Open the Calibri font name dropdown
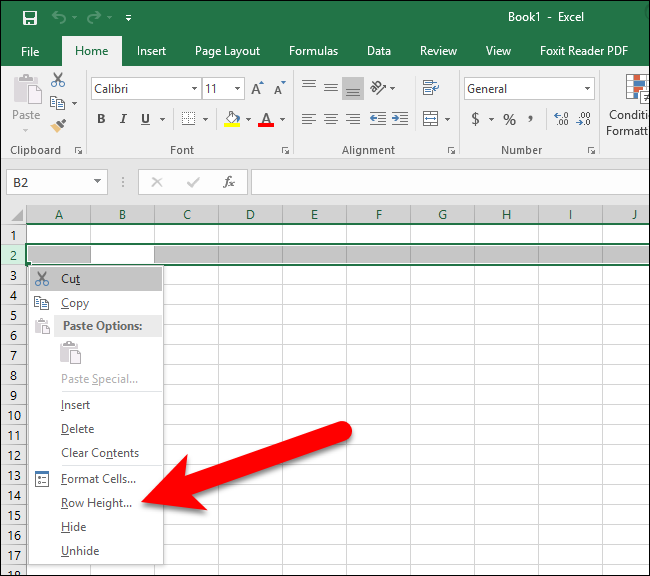The image size is (650, 576). [x=194, y=88]
